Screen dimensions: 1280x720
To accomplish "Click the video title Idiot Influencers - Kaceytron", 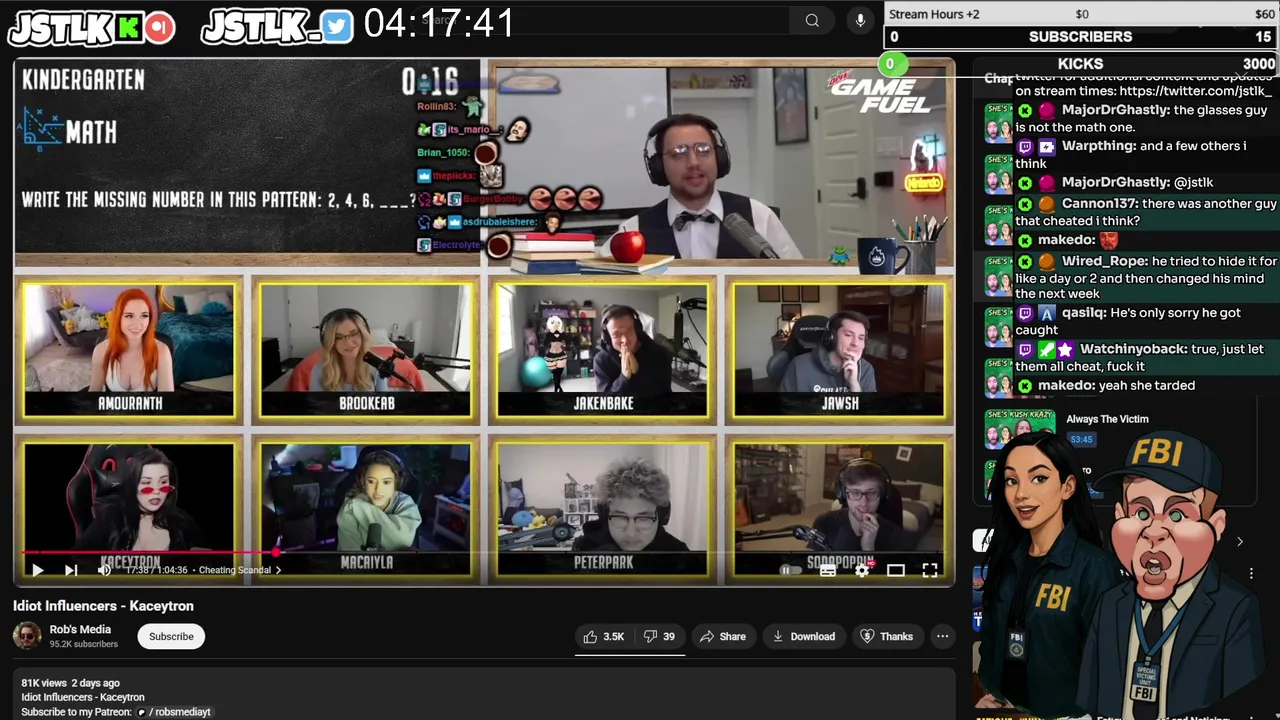I will click(x=103, y=606).
